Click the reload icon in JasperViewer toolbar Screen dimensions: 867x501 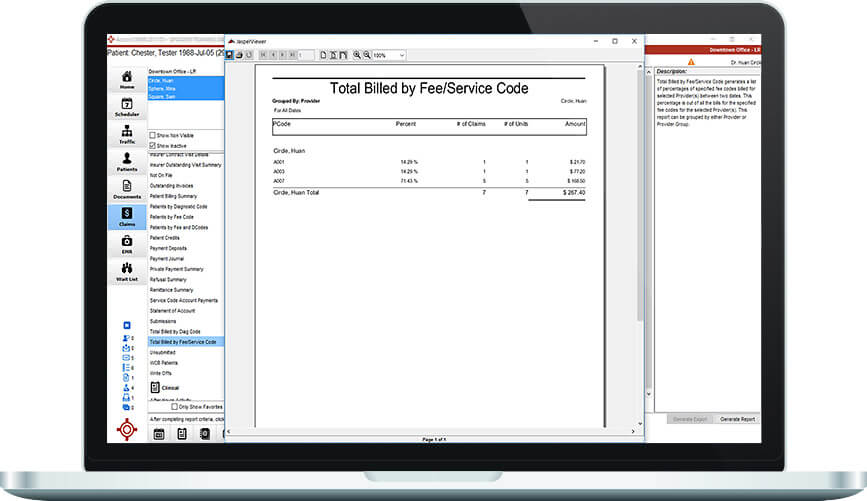(249, 55)
